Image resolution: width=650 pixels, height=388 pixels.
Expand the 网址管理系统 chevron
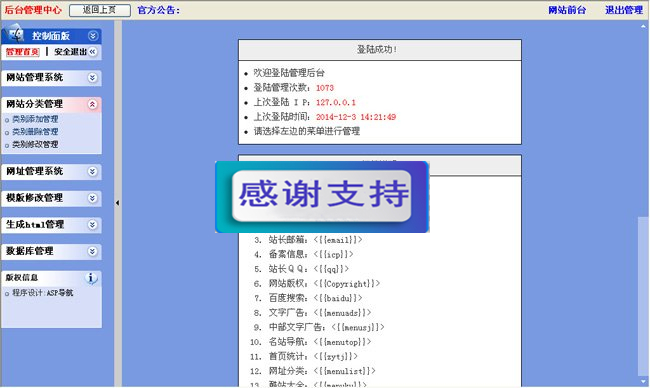pyautogui.click(x=92, y=172)
